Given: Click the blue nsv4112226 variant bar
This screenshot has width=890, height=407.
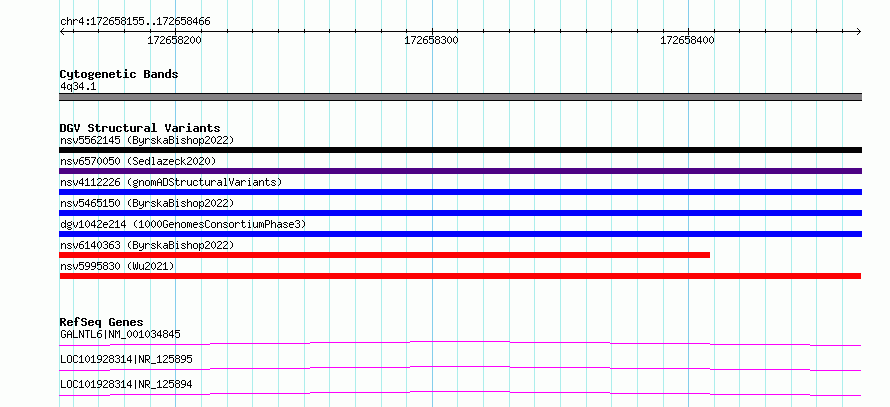Looking at the screenshot, I should (460, 192).
